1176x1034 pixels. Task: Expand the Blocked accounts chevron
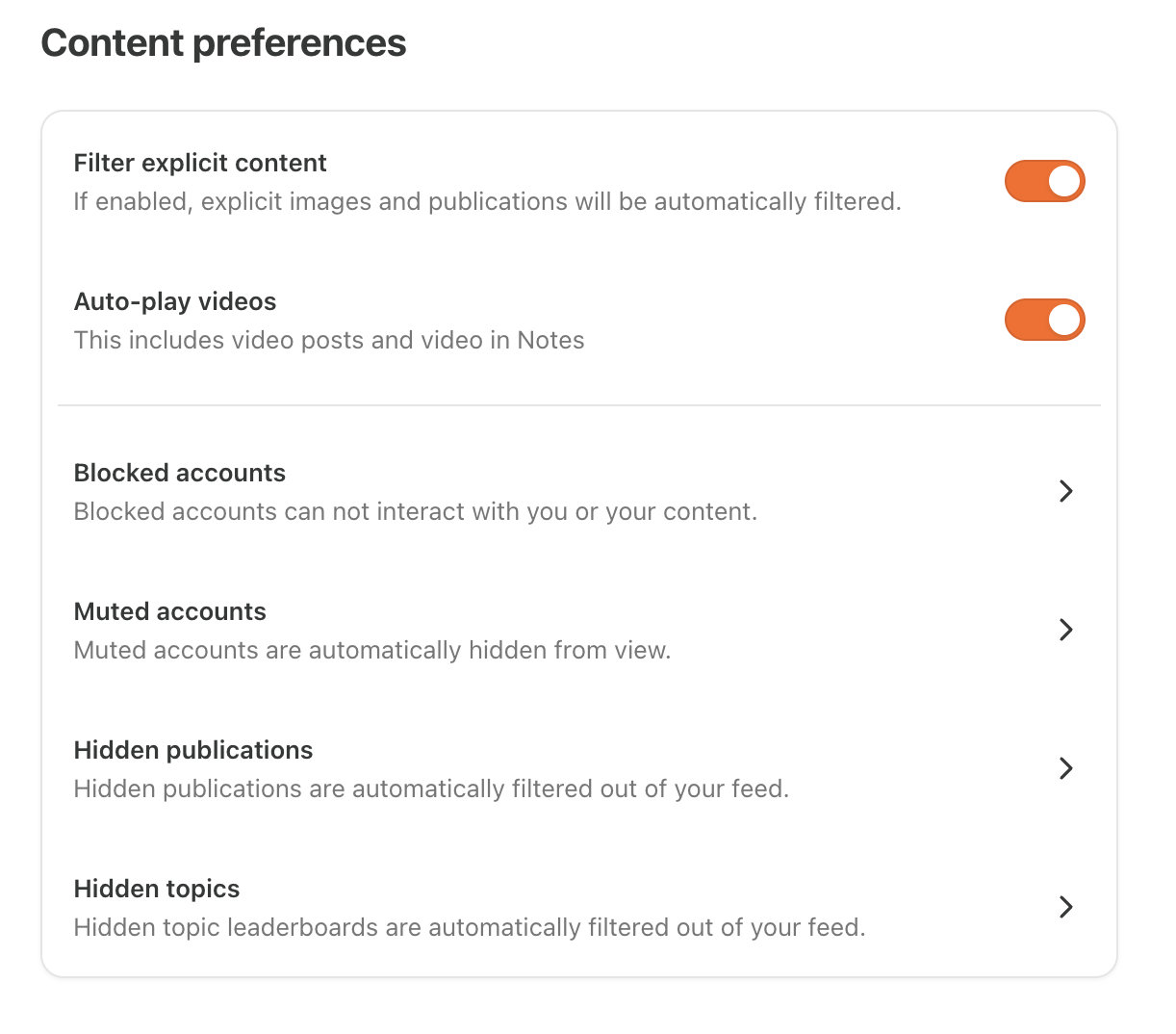coord(1066,491)
